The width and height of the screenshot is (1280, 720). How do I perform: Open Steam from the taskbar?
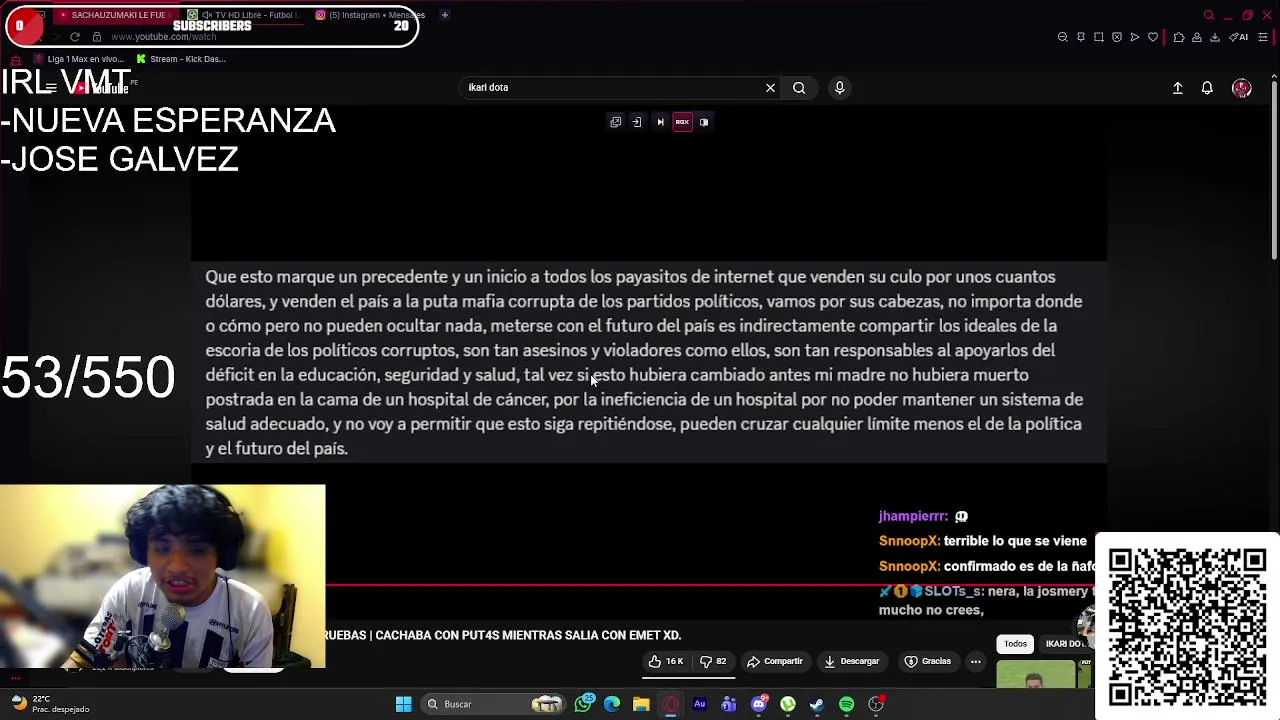[x=817, y=704]
